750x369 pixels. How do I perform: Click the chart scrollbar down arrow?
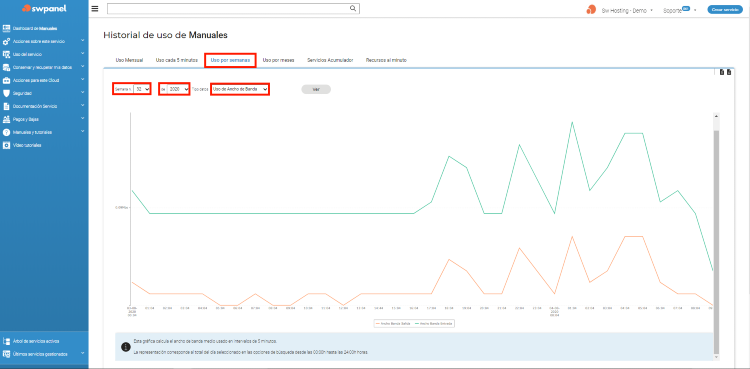(716, 357)
